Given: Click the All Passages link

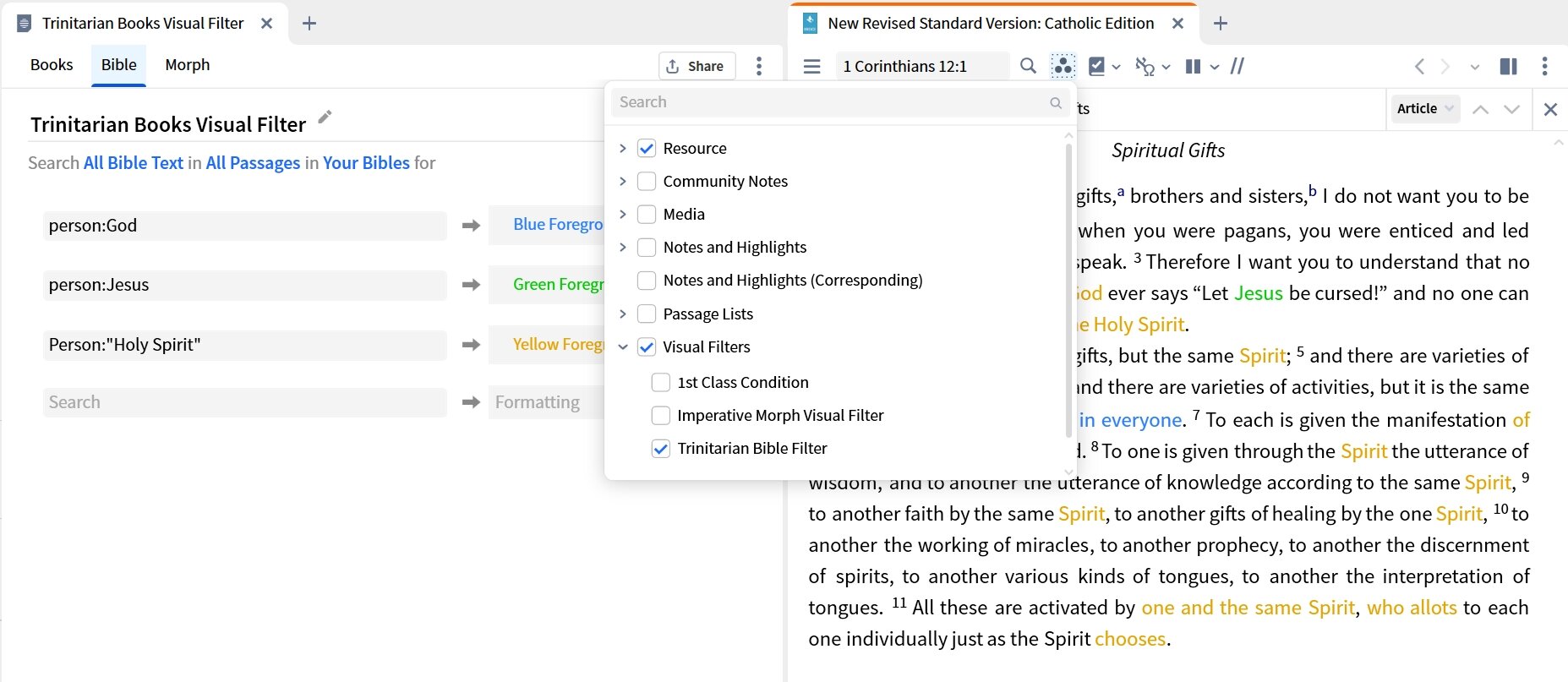Looking at the screenshot, I should pos(253,163).
